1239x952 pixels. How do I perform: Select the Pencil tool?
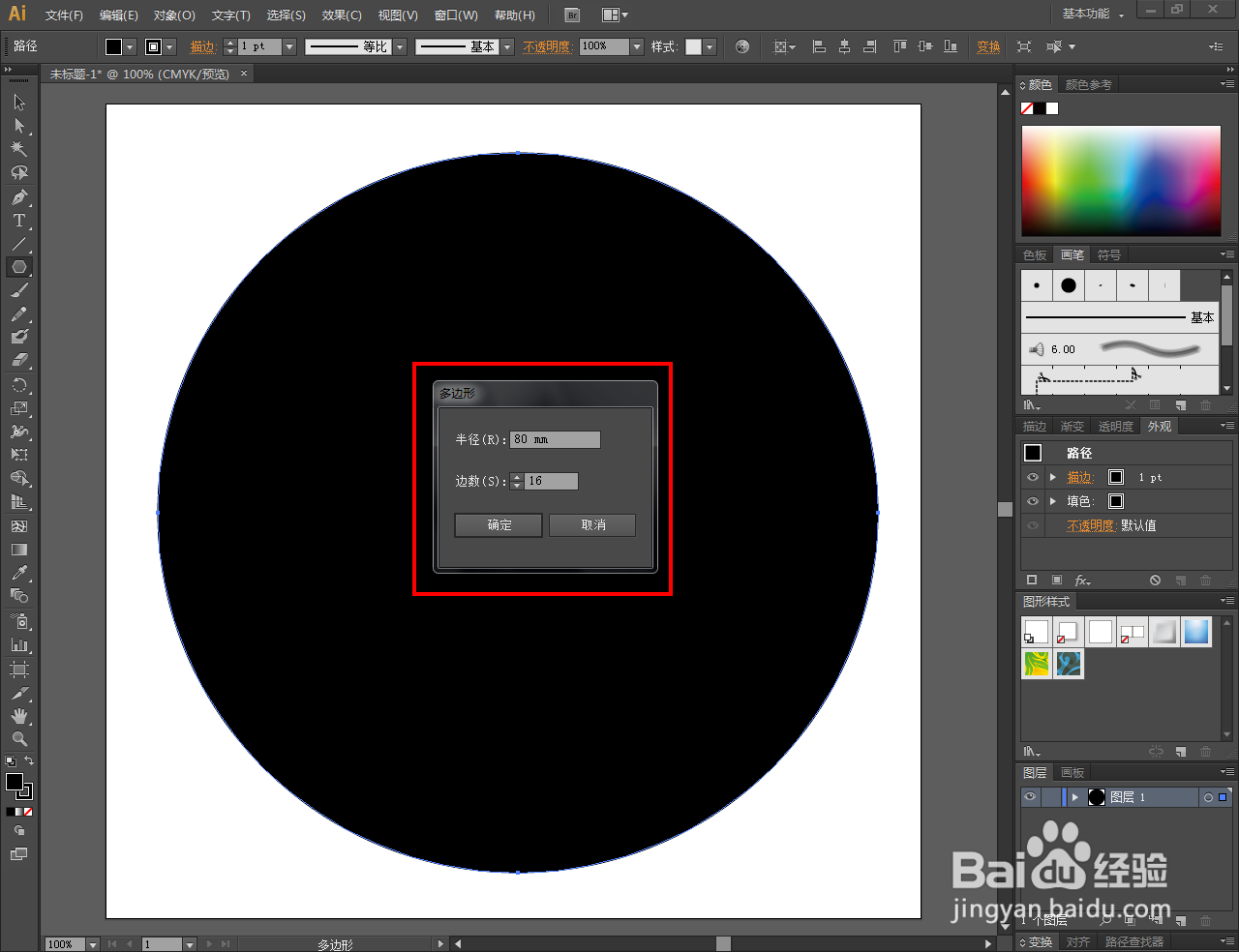(x=19, y=313)
